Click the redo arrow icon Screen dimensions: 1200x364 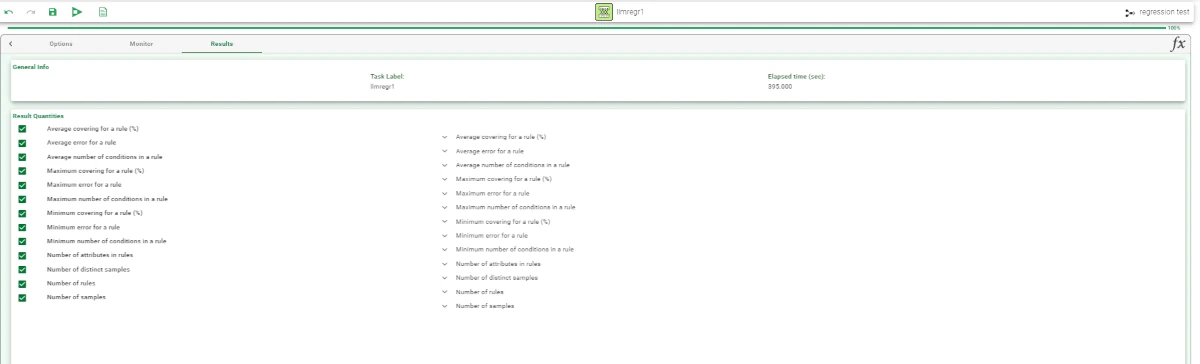(x=31, y=12)
